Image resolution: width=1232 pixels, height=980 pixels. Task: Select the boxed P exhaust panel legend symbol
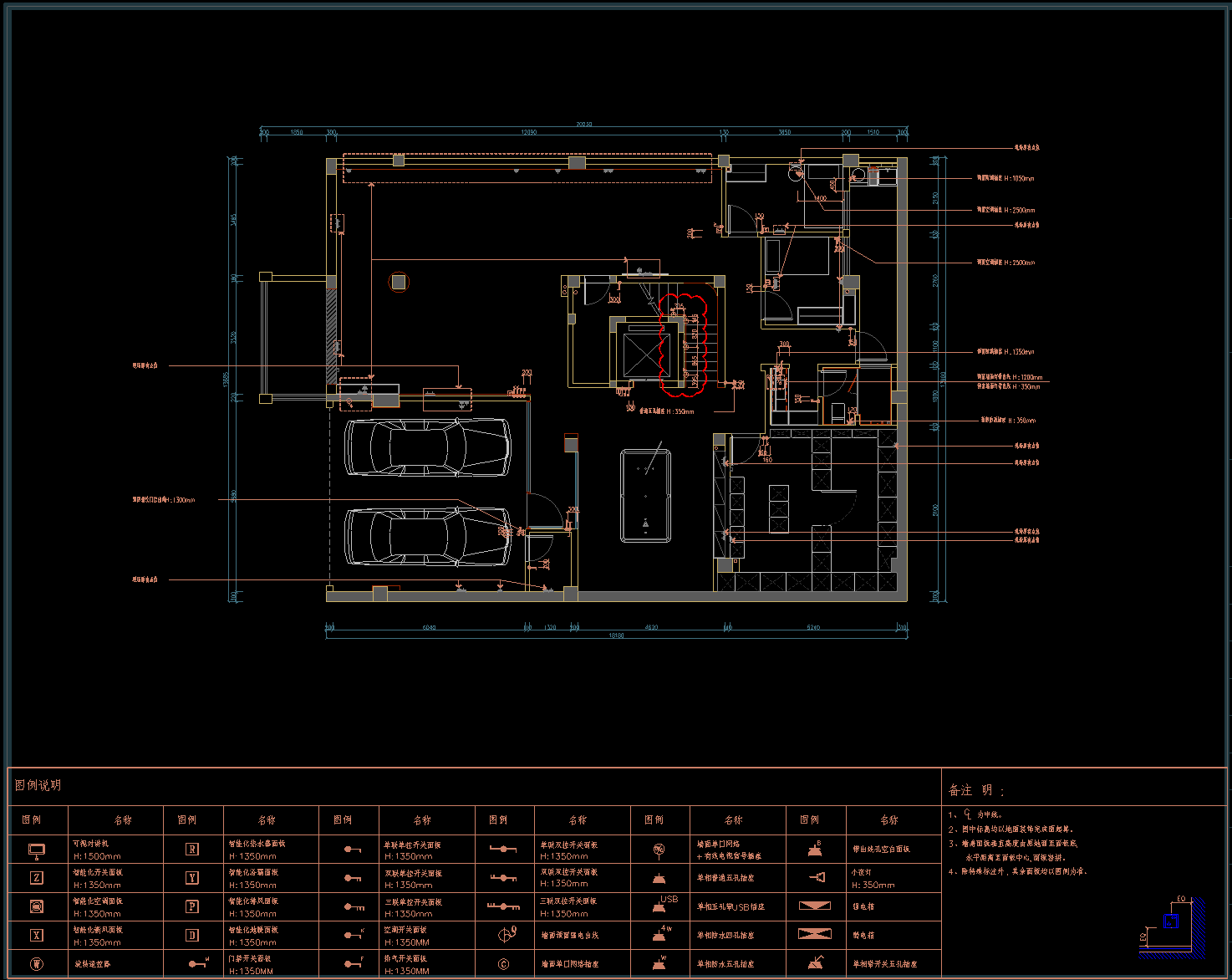192,906
